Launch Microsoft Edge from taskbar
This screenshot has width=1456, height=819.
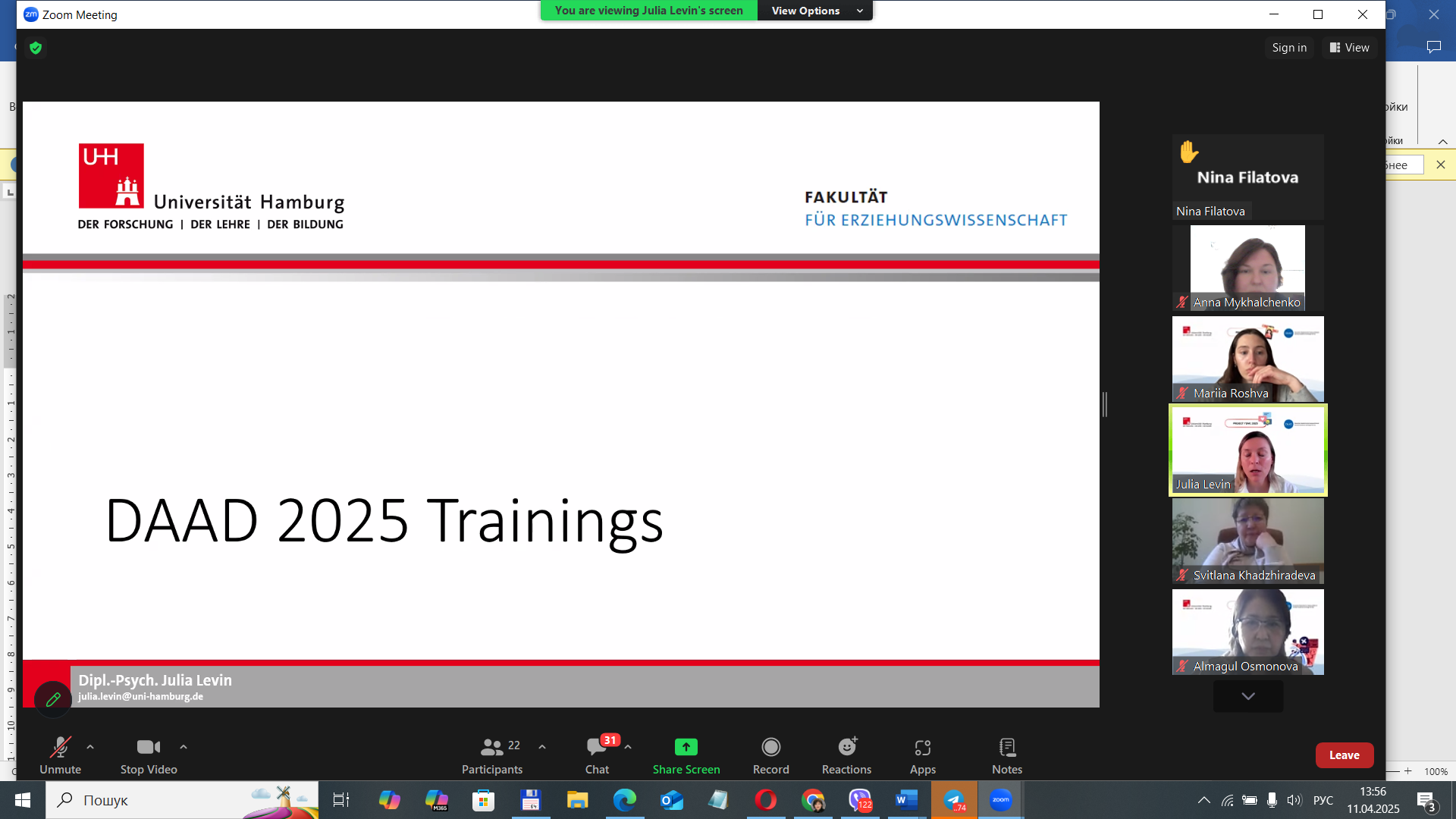pyautogui.click(x=625, y=800)
